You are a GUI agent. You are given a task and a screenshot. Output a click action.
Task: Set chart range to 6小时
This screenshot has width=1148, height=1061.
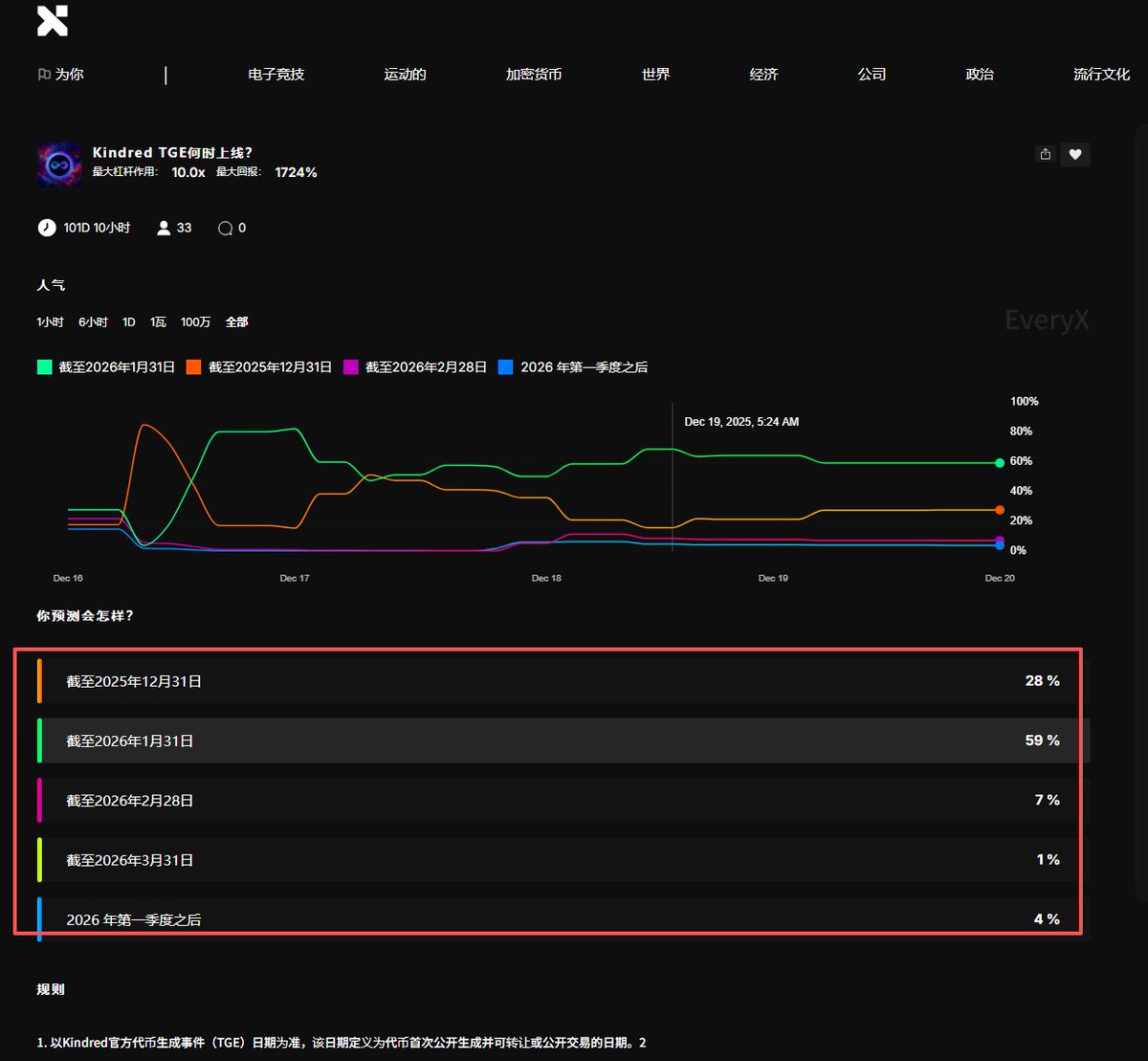tap(93, 322)
